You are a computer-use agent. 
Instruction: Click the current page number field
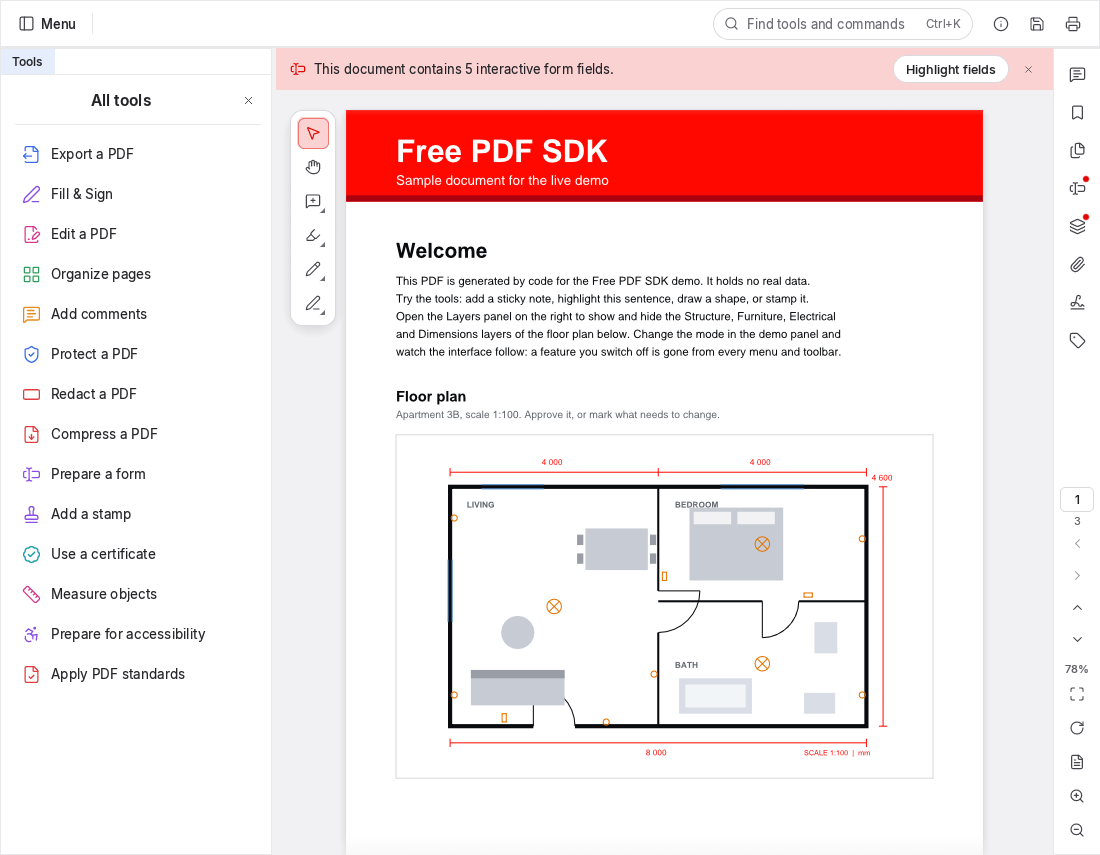[1077, 499]
